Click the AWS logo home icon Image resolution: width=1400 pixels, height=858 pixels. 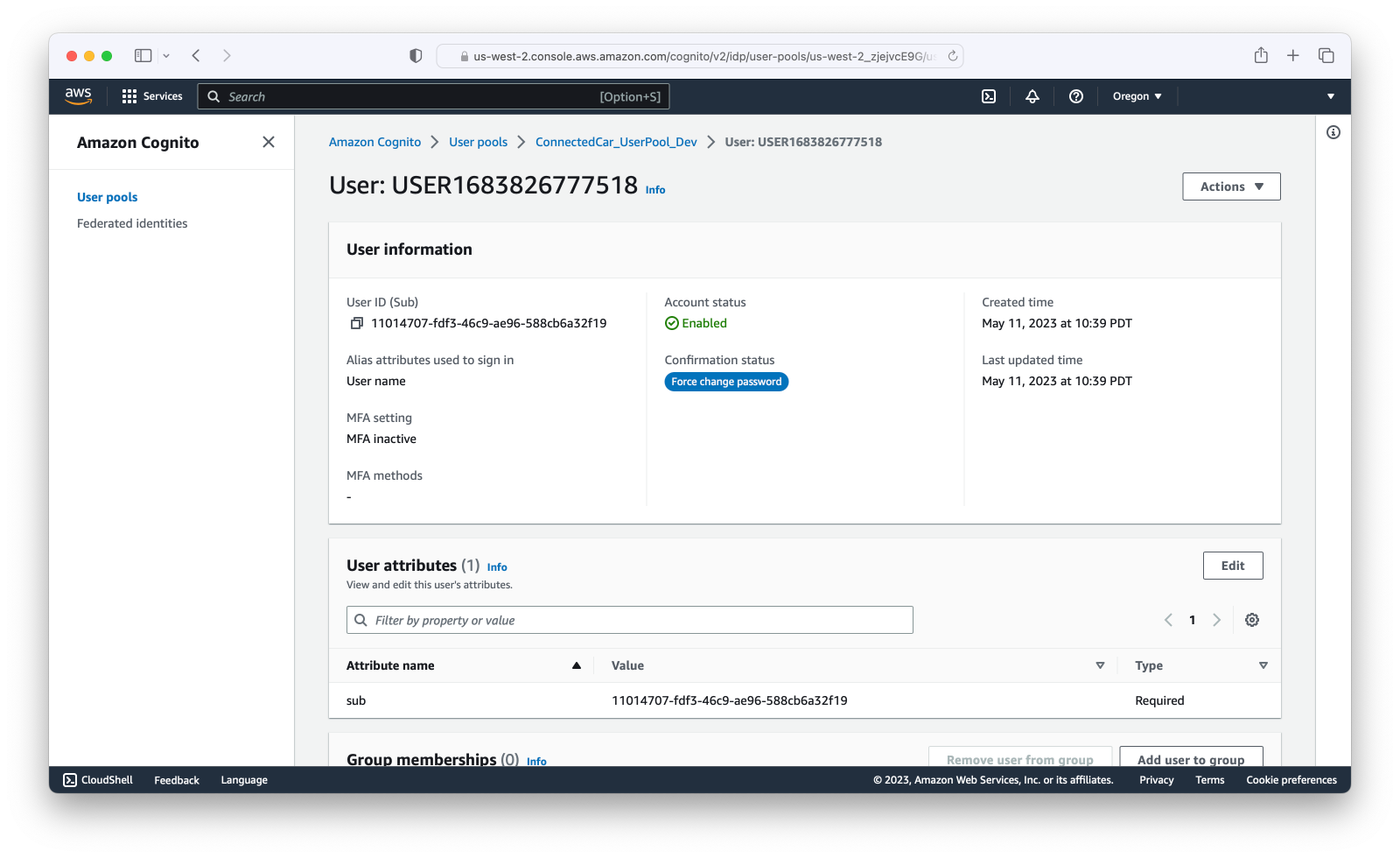pos(78,96)
